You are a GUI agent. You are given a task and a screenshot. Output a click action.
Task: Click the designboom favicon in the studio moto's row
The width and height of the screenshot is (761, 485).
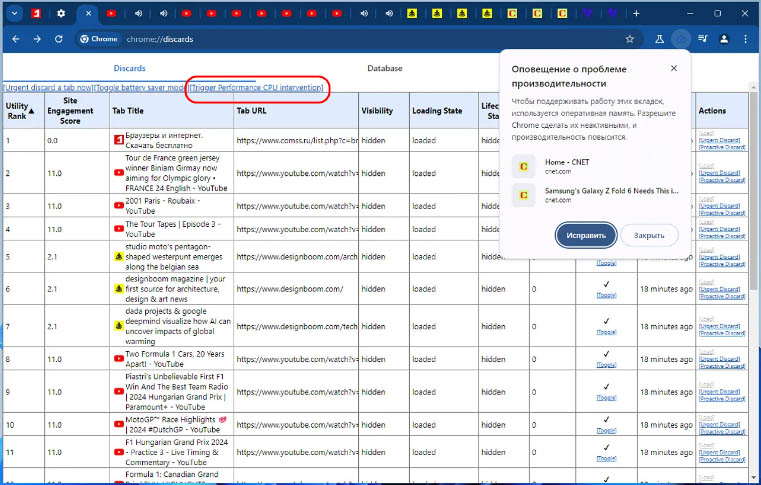(118, 256)
